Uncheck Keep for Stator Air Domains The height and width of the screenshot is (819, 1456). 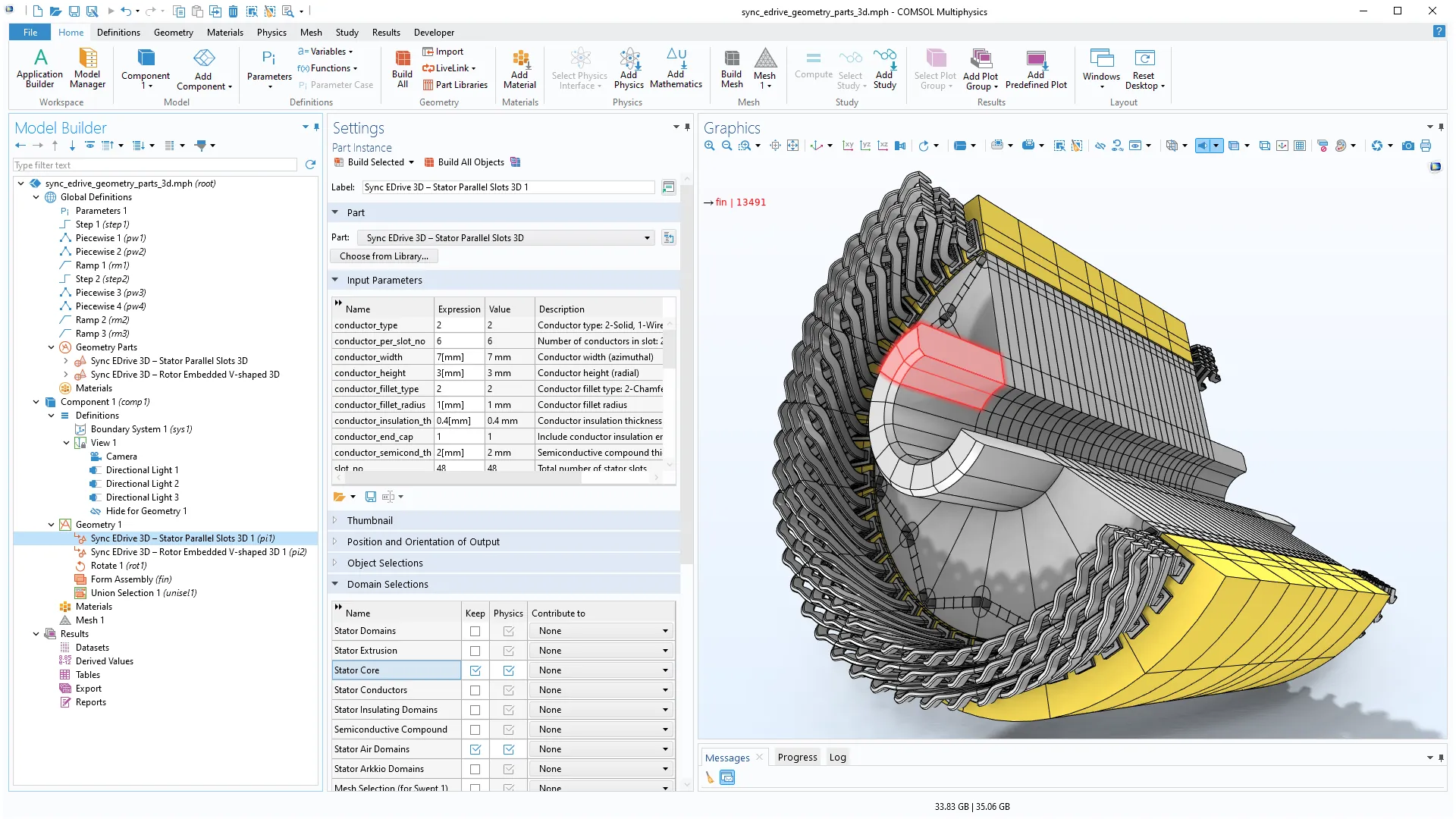(475, 749)
